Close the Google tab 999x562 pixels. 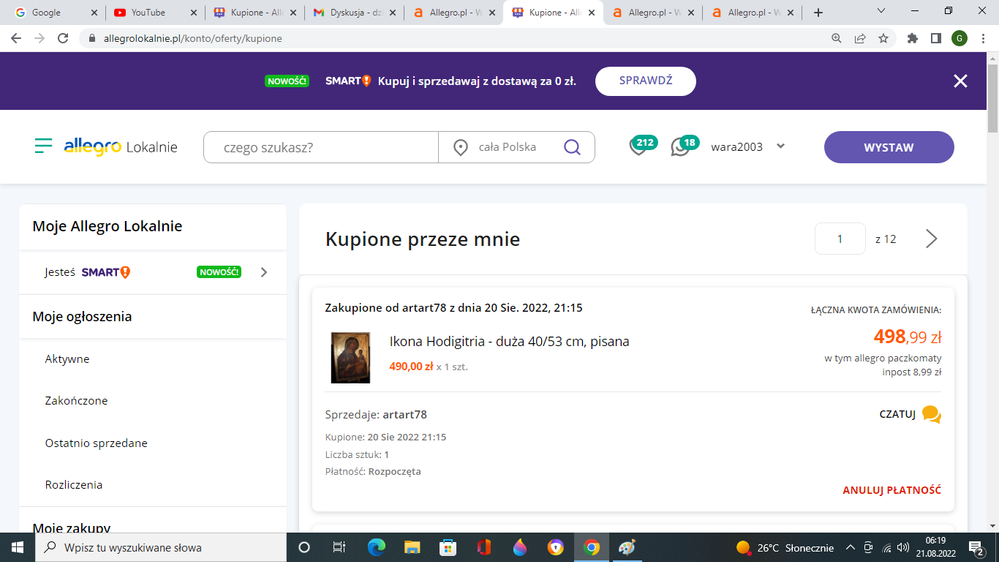tap(94, 13)
